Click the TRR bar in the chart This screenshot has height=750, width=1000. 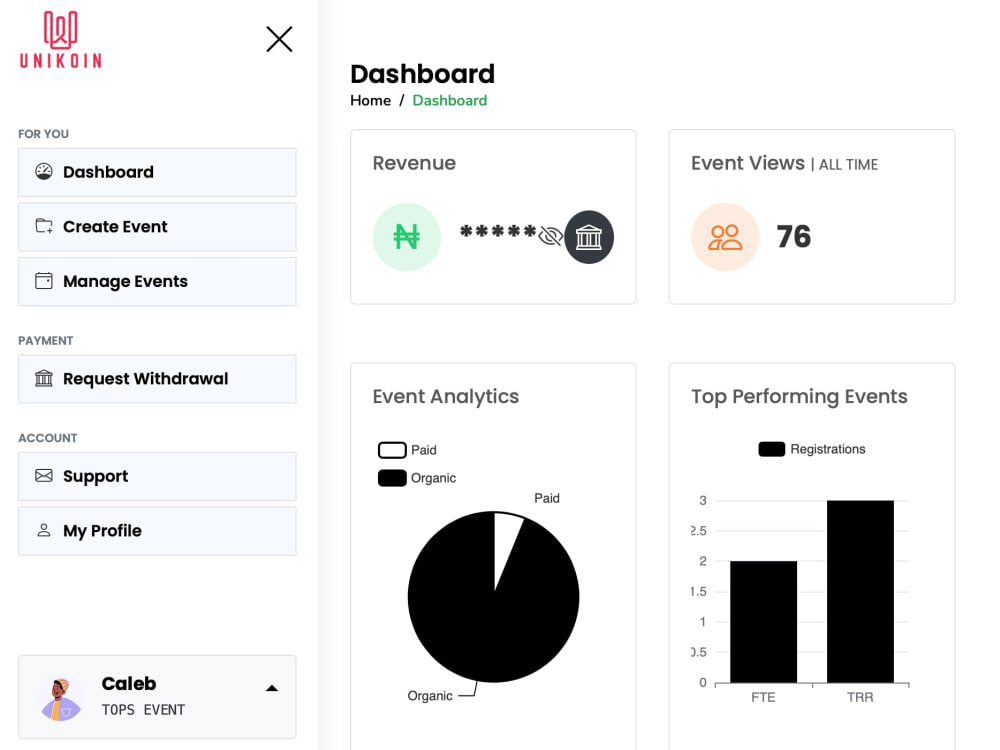(x=860, y=592)
